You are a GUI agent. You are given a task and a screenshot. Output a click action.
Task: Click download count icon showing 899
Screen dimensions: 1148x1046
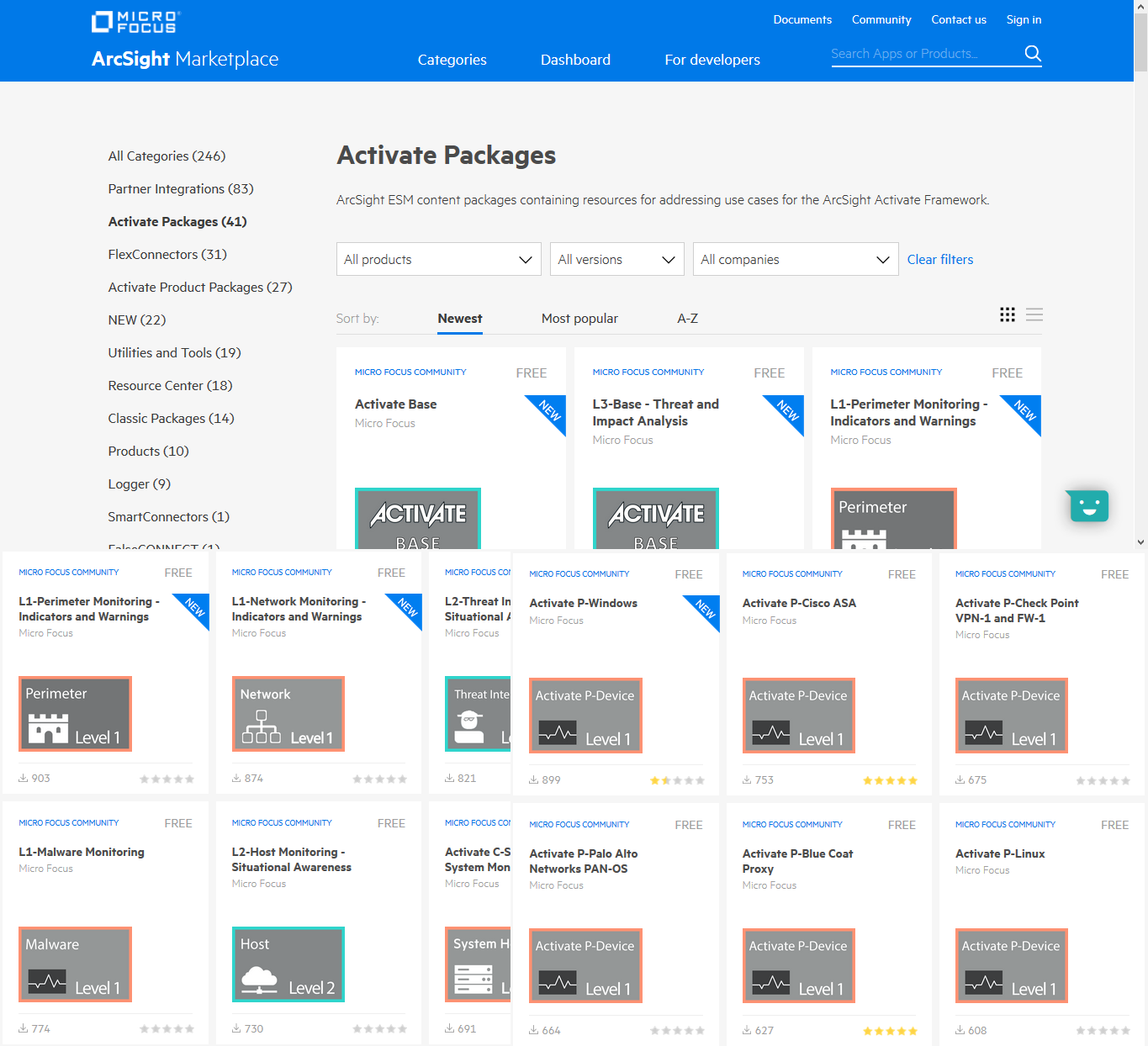point(534,780)
